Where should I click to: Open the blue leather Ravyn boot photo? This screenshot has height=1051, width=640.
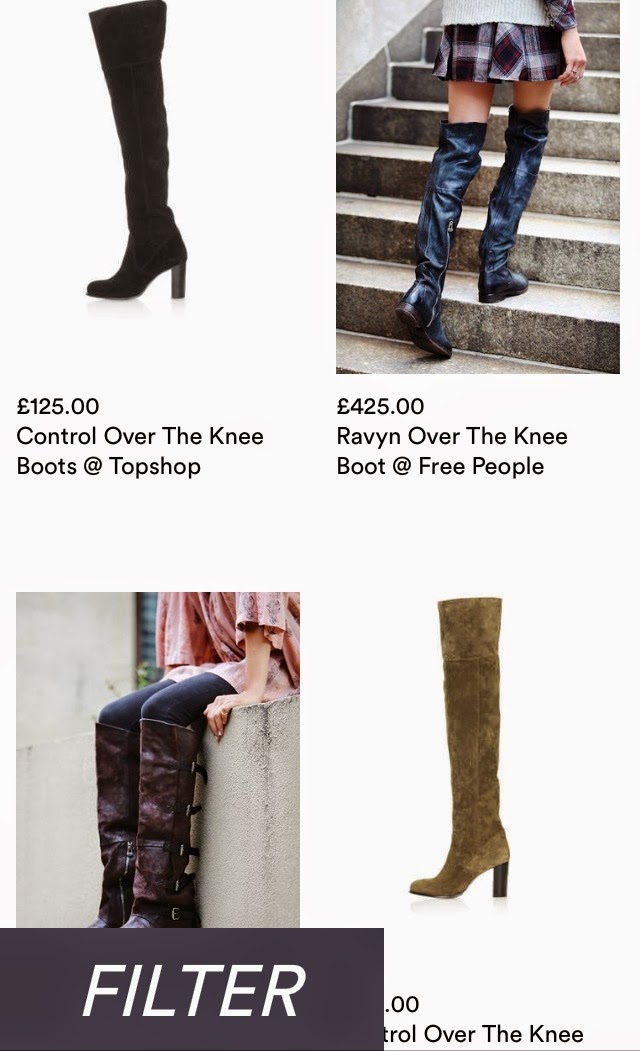coord(478,186)
